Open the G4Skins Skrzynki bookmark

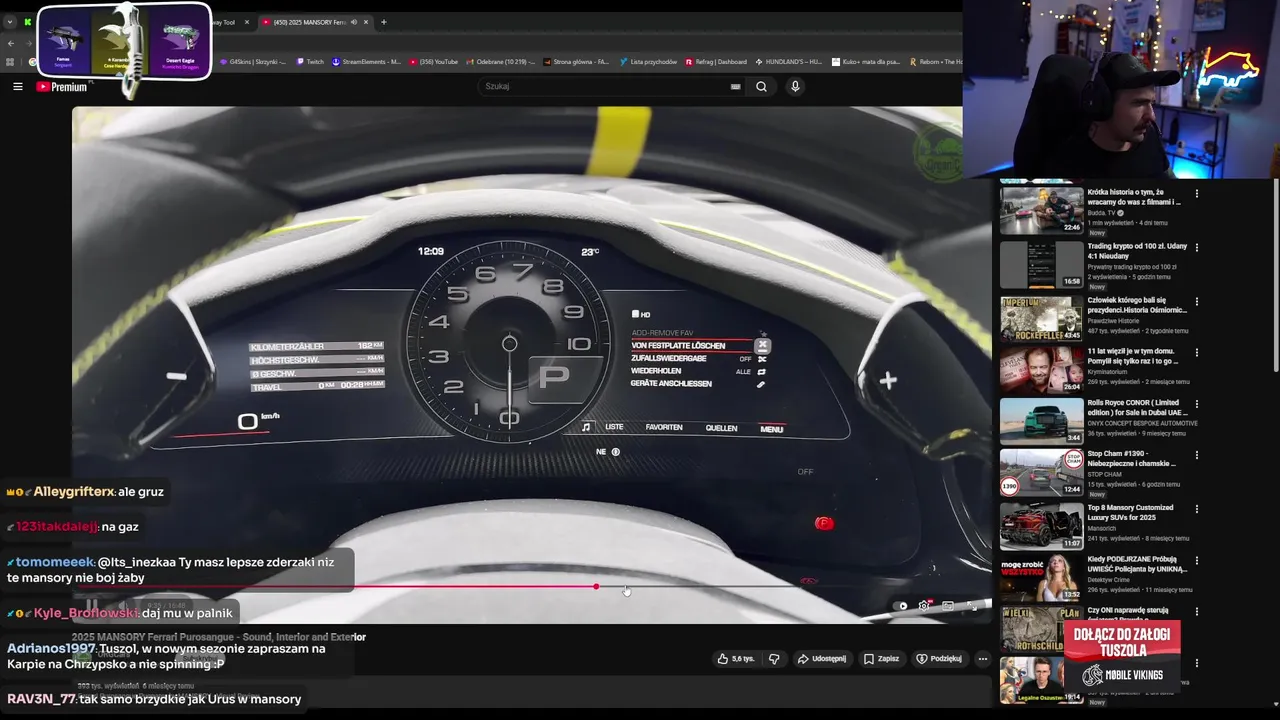tap(252, 62)
